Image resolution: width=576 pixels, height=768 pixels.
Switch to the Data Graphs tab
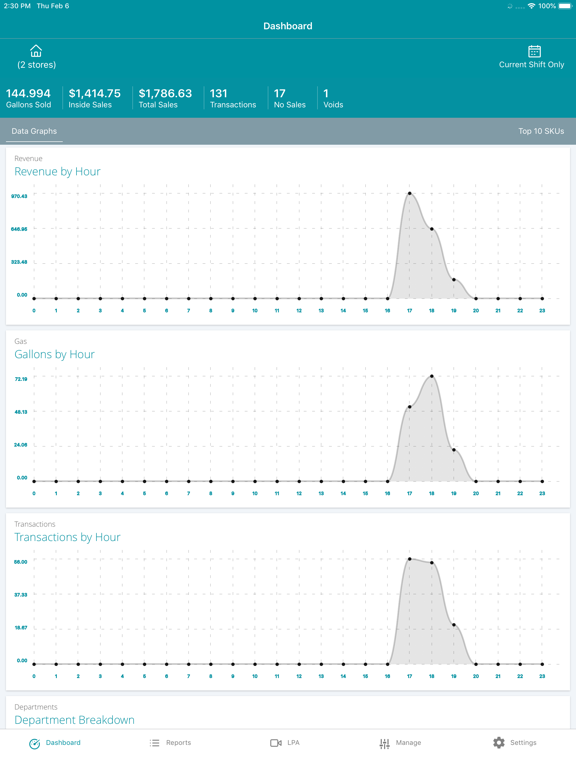point(34,131)
